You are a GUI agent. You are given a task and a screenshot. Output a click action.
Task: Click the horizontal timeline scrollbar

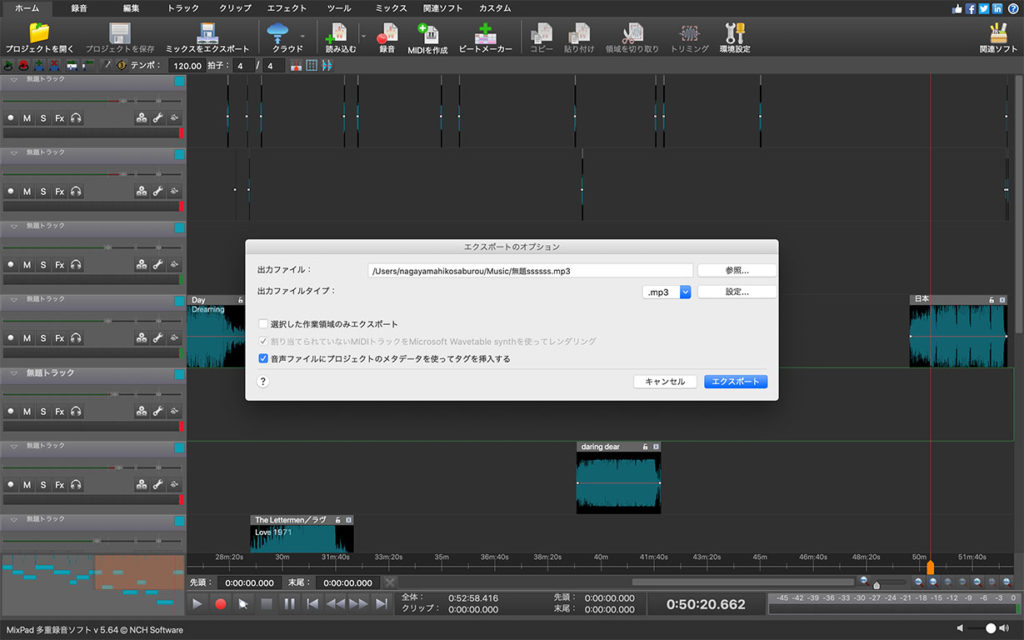[743, 582]
